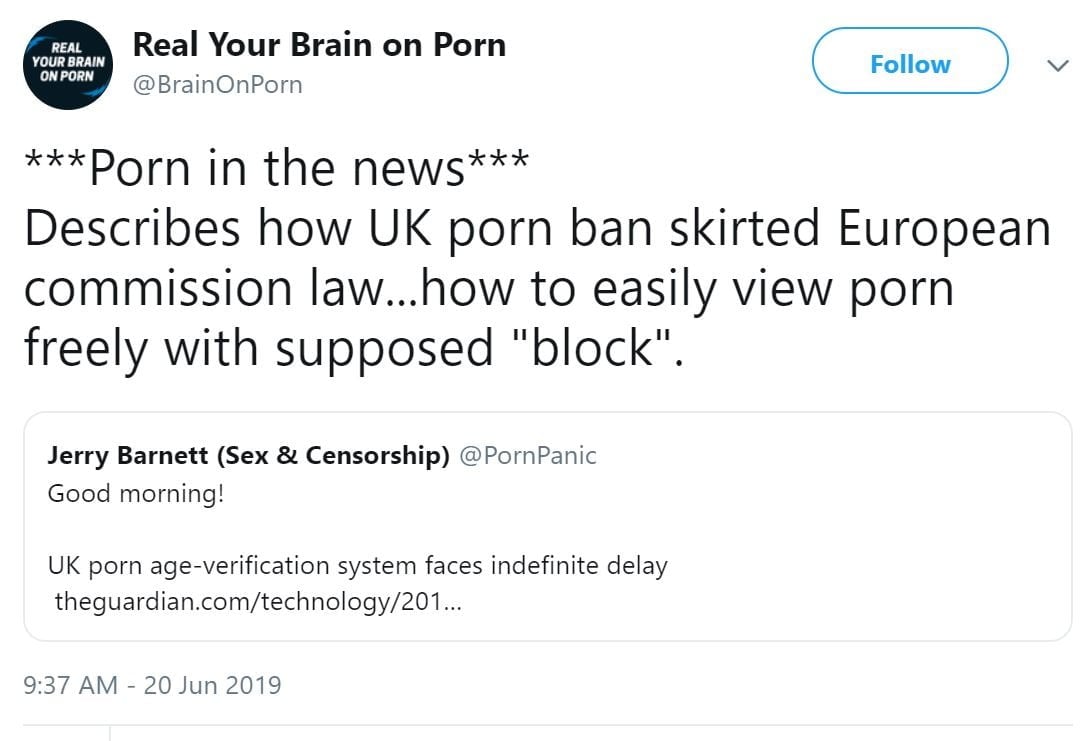The image size is (1086, 741).
Task: Click the "***Porn in the news***" line
Action: (x=275, y=170)
